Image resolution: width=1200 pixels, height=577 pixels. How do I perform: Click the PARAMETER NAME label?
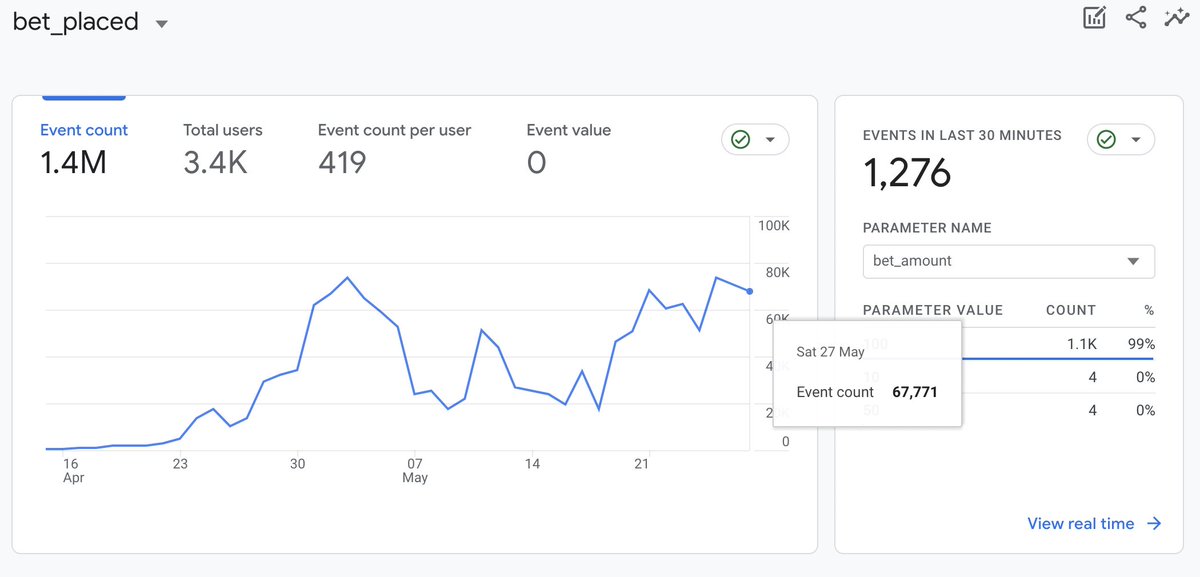[x=927, y=228]
